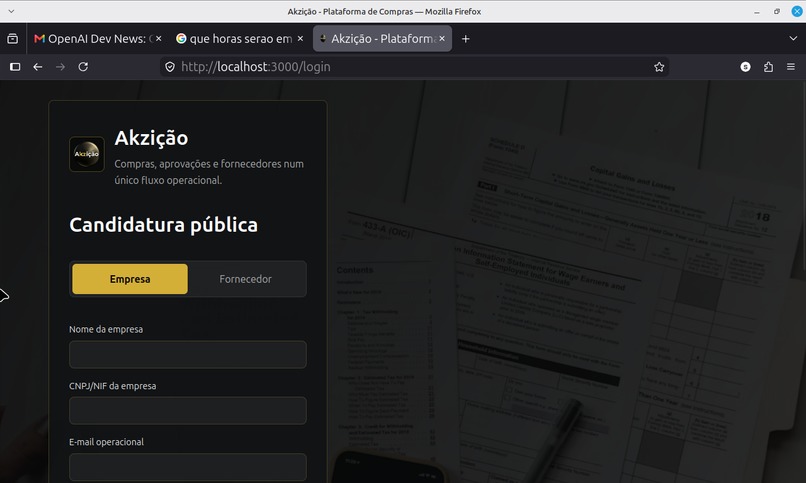Click the Candidatura pública heading
Viewport: 806px width, 483px height.
tap(163, 225)
